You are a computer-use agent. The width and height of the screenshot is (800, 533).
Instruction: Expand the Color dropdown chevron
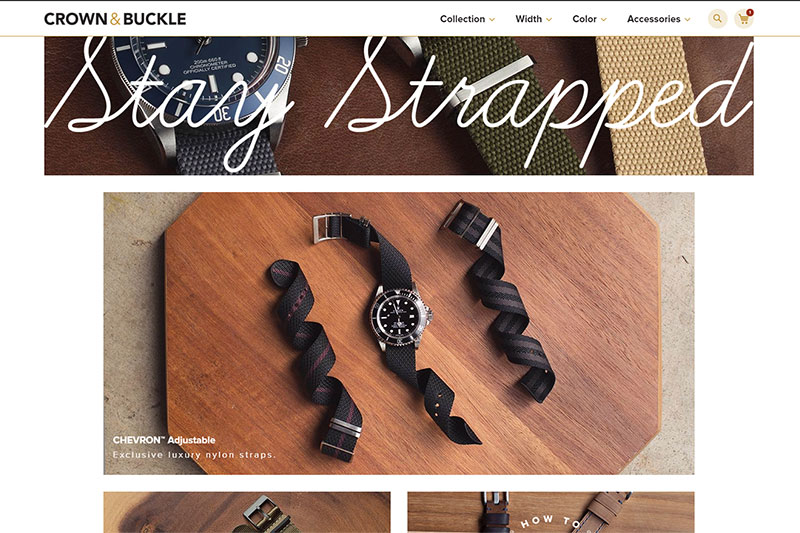click(604, 19)
